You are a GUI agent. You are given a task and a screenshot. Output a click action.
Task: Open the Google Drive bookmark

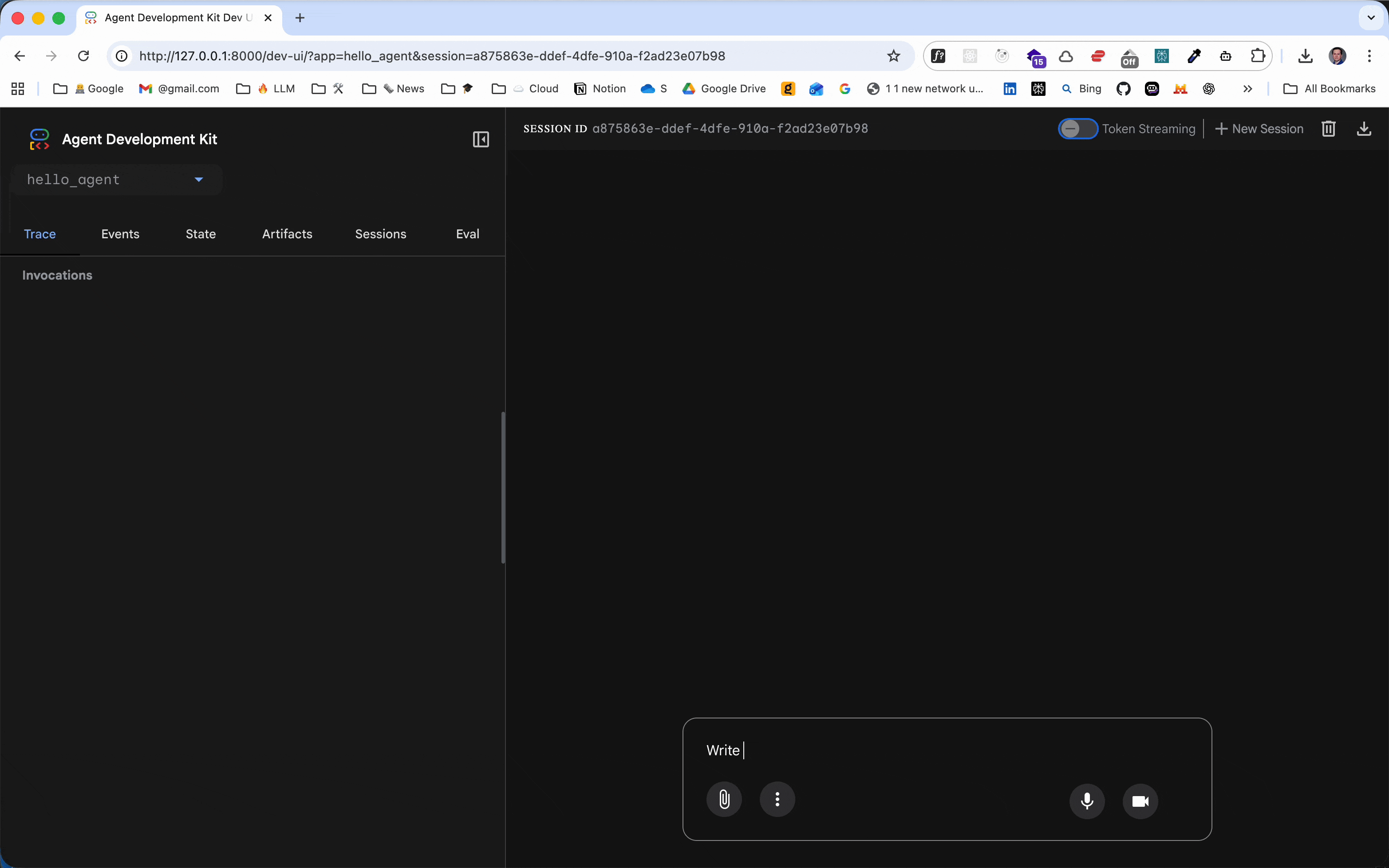pos(724,88)
